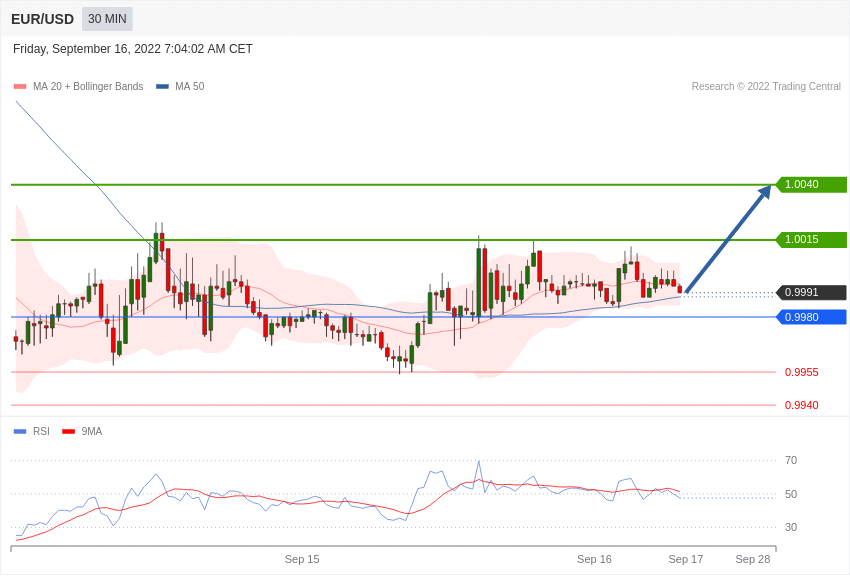Click the 9MA red legend swatch
The height and width of the screenshot is (576, 850).
69,432
